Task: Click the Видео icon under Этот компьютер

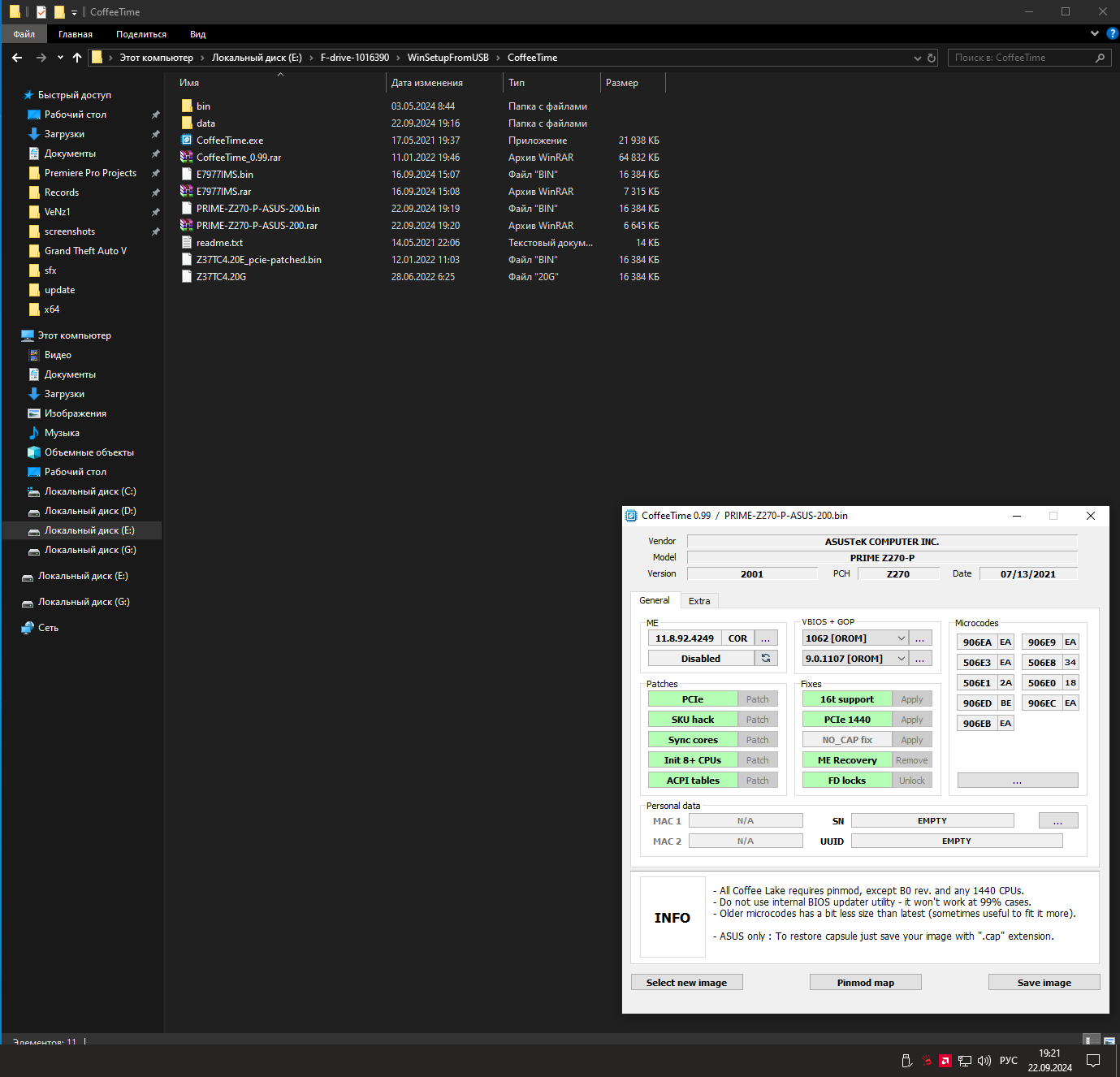Action: (x=34, y=355)
